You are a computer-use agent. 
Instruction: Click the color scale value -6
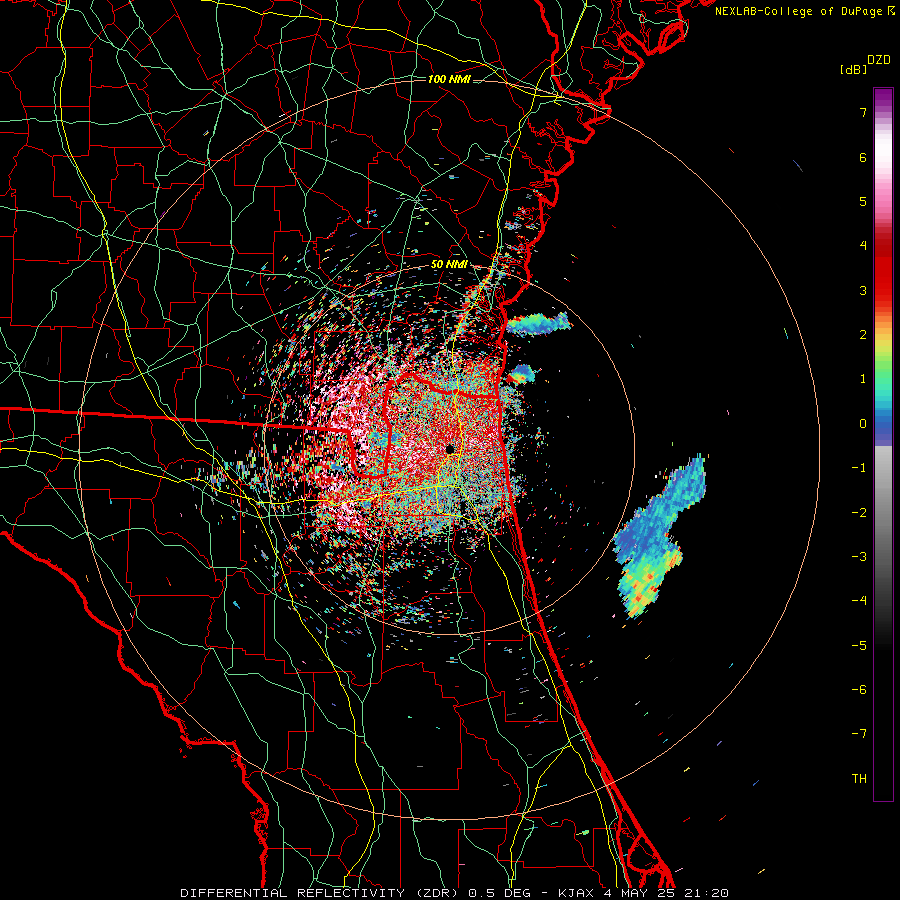[x=859, y=690]
